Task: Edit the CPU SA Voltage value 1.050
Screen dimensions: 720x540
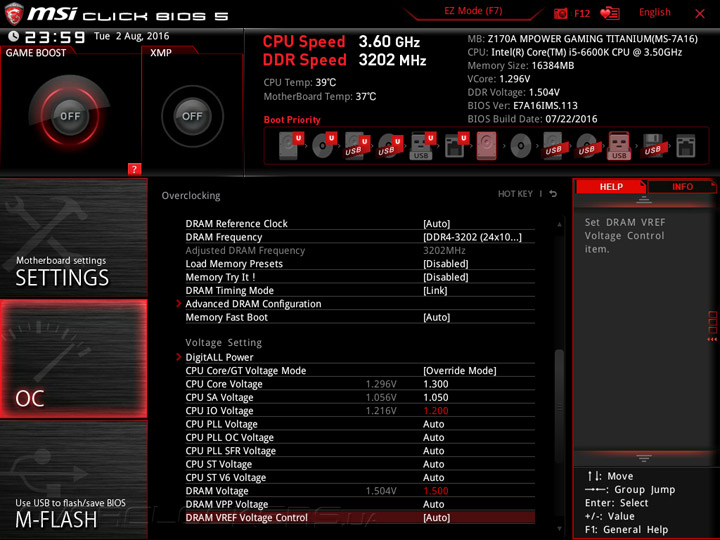Action: pyautogui.click(x=436, y=397)
